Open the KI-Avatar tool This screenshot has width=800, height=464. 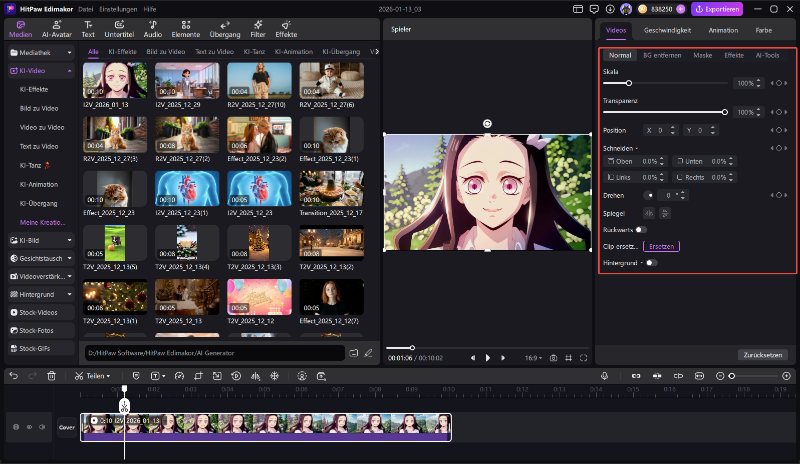(x=55, y=27)
